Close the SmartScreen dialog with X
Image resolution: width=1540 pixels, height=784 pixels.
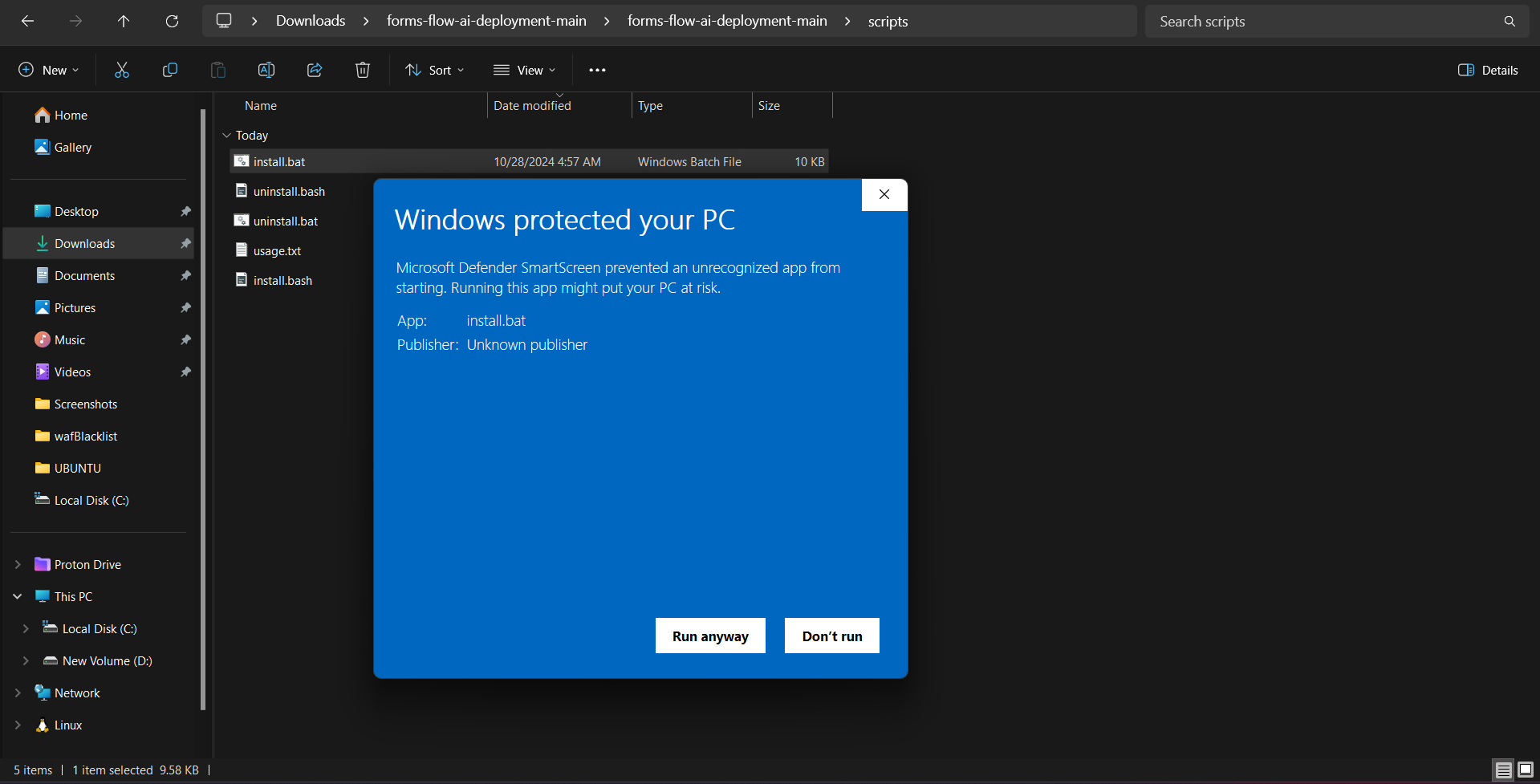pos(884,194)
